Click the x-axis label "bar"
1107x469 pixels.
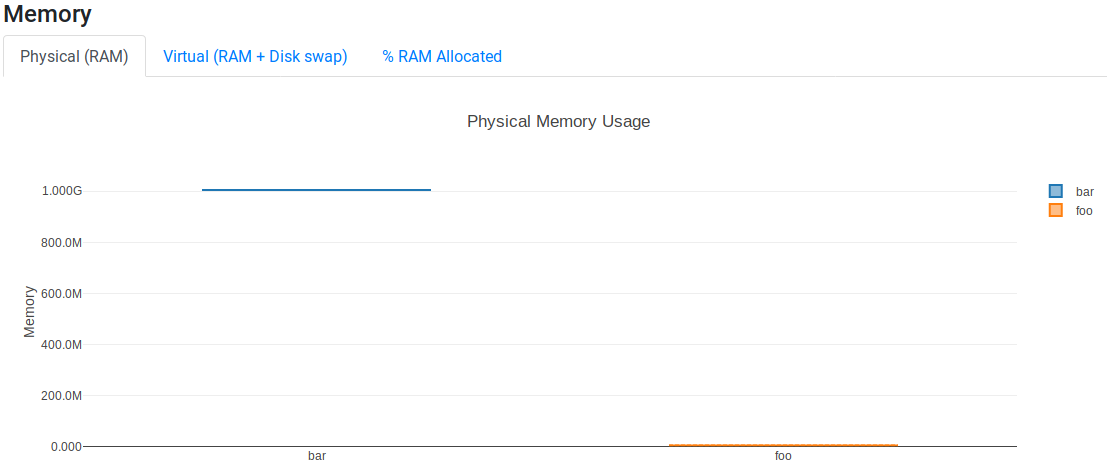(317, 456)
